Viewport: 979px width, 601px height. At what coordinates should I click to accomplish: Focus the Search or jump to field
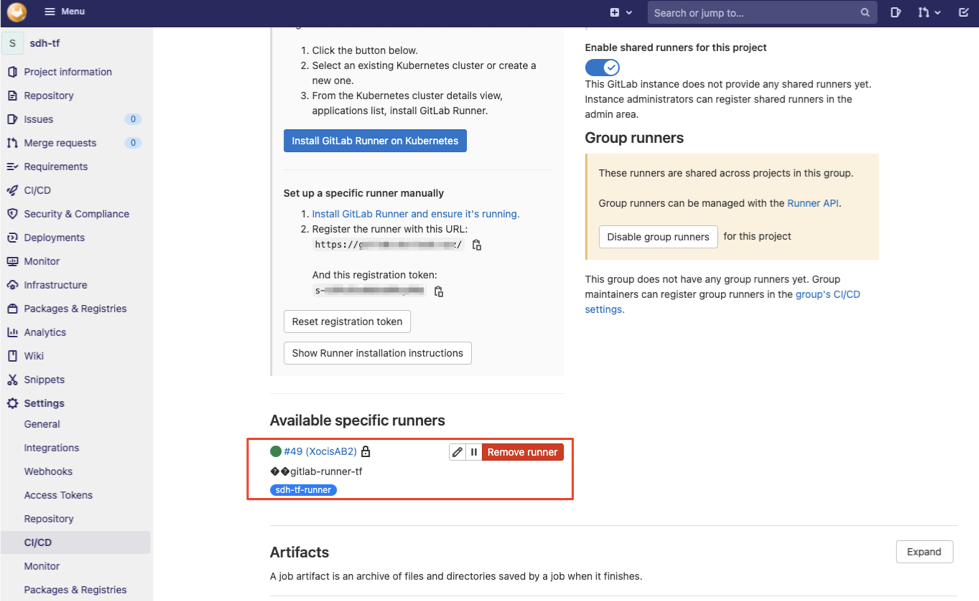click(762, 12)
